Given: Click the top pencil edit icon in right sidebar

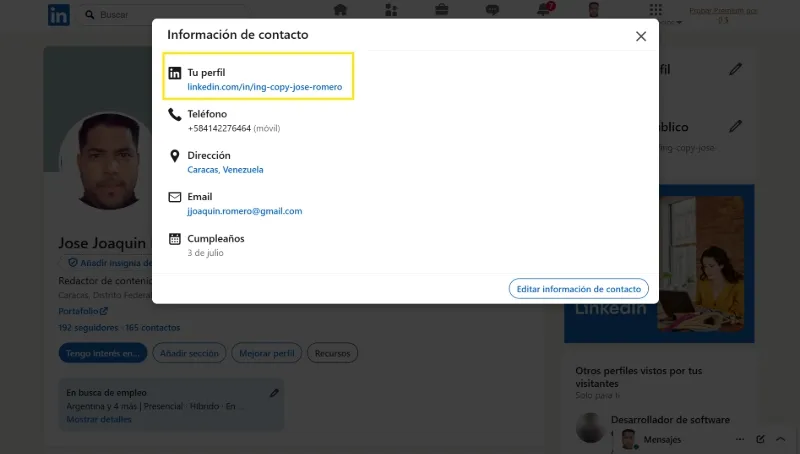Looking at the screenshot, I should (x=735, y=69).
